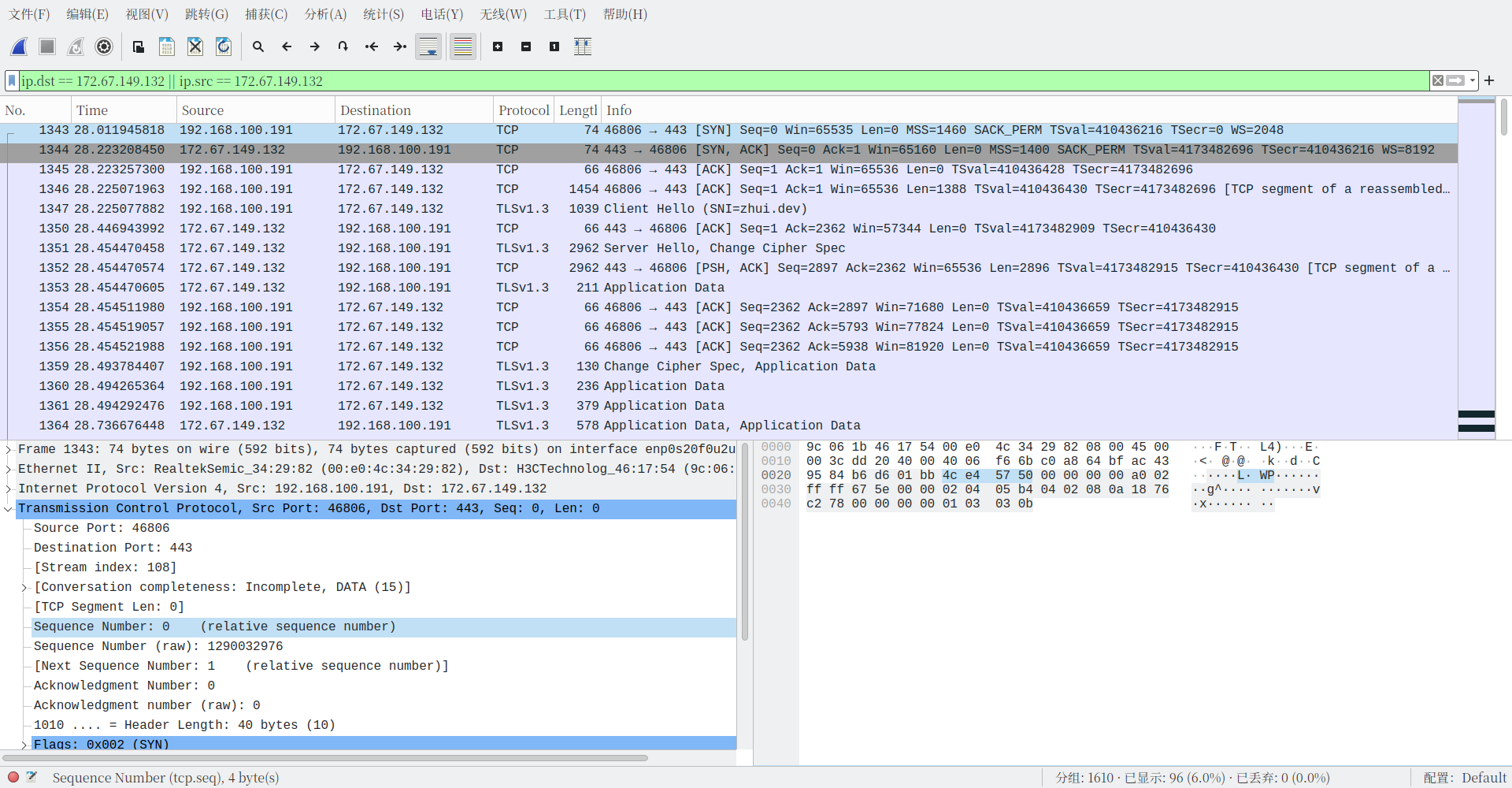Clear the display filter with X button
This screenshot has width=1512, height=788.
[1438, 81]
